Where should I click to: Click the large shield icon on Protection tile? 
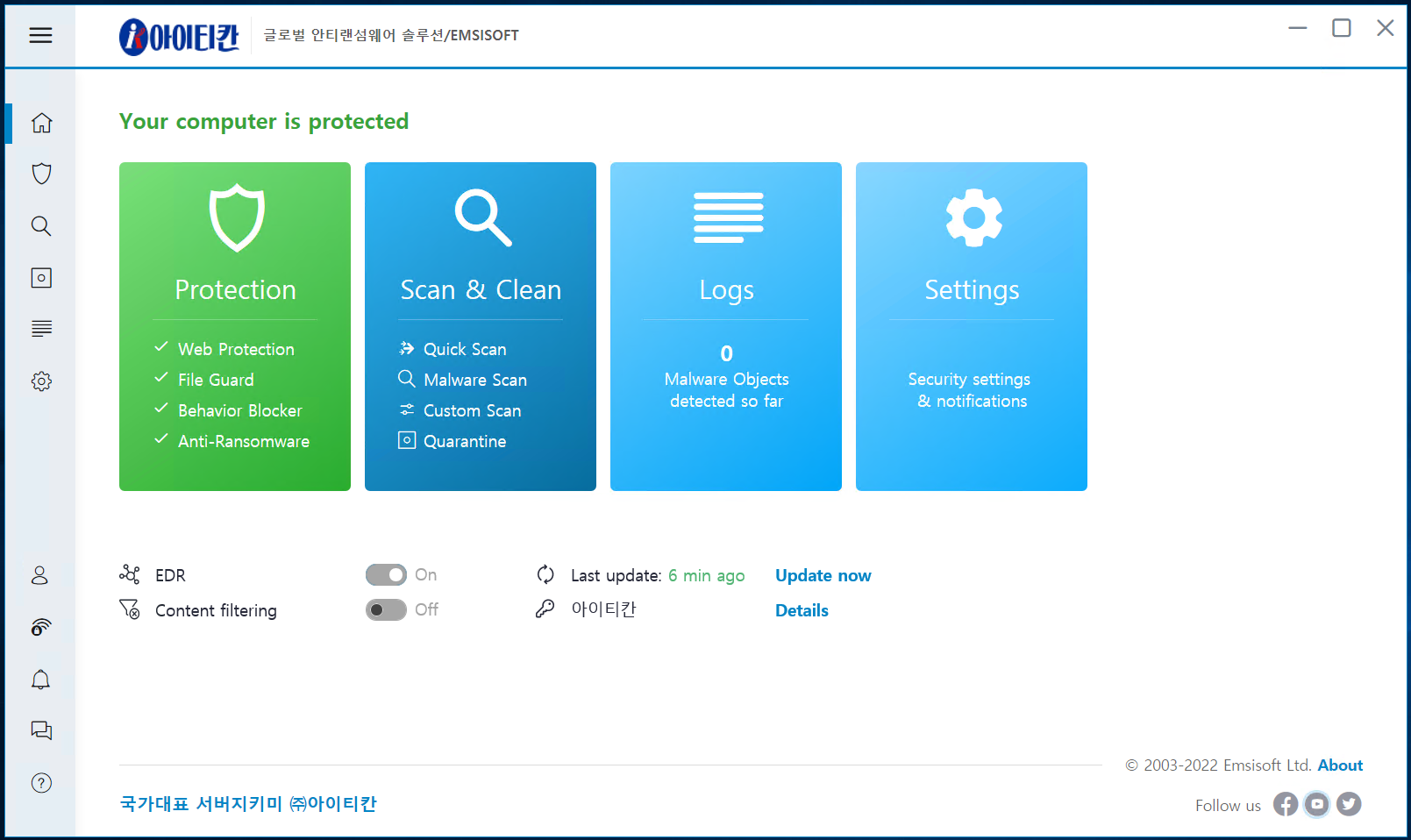[237, 217]
